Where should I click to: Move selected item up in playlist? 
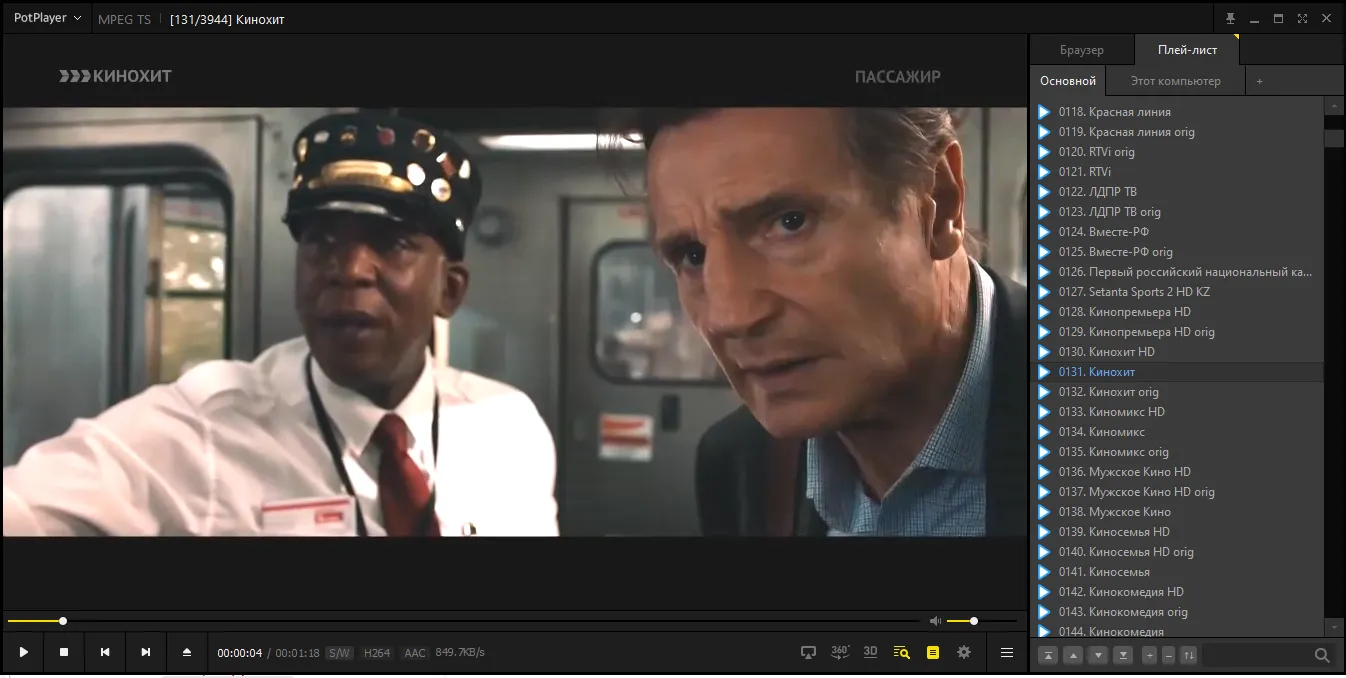click(x=1073, y=656)
